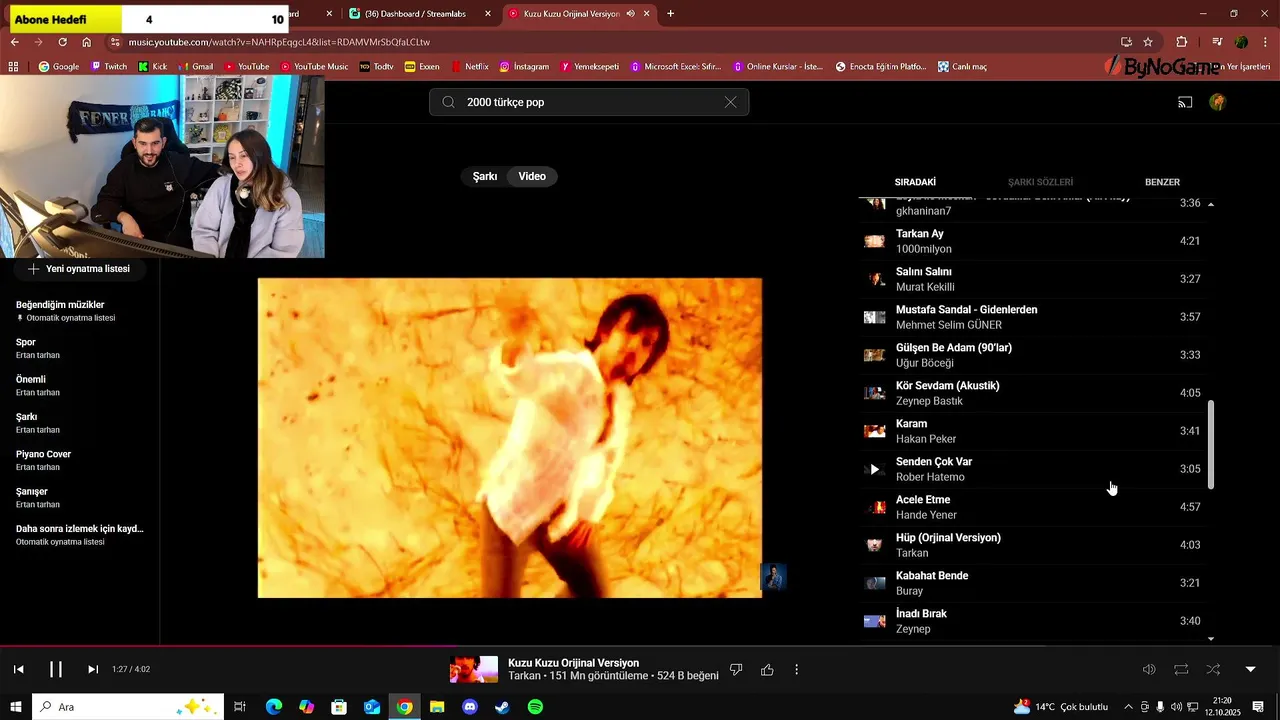This screenshot has width=1280, height=720.
Task: Open Chrome extensions puzzle icon
Action: [1181, 42]
